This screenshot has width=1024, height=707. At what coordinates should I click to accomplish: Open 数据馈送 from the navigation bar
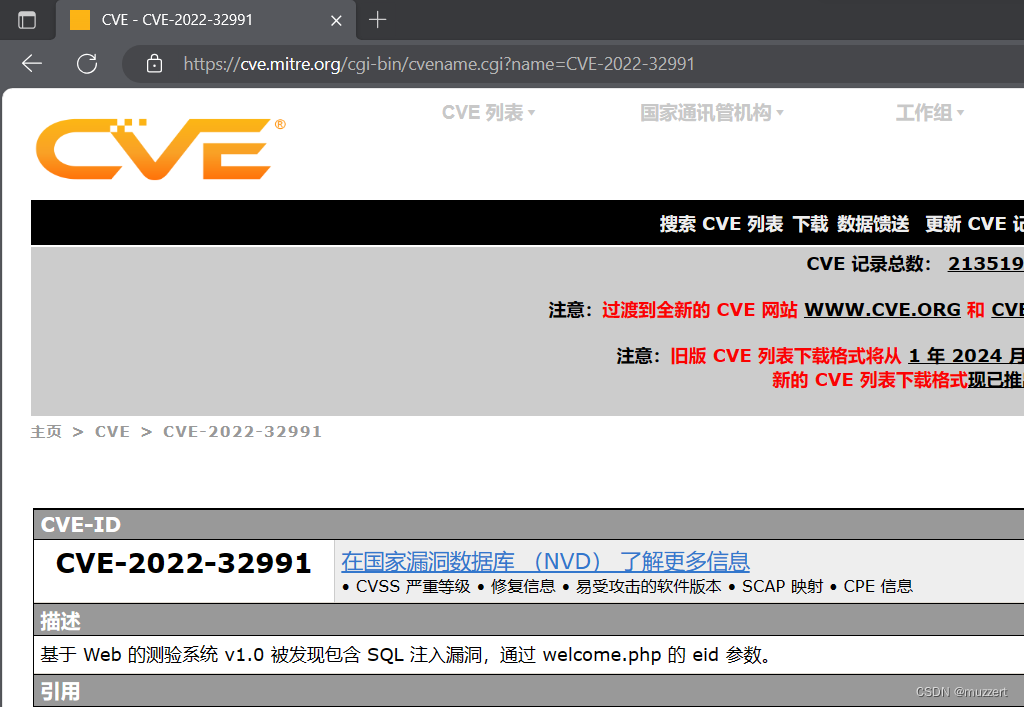pyautogui.click(x=871, y=223)
